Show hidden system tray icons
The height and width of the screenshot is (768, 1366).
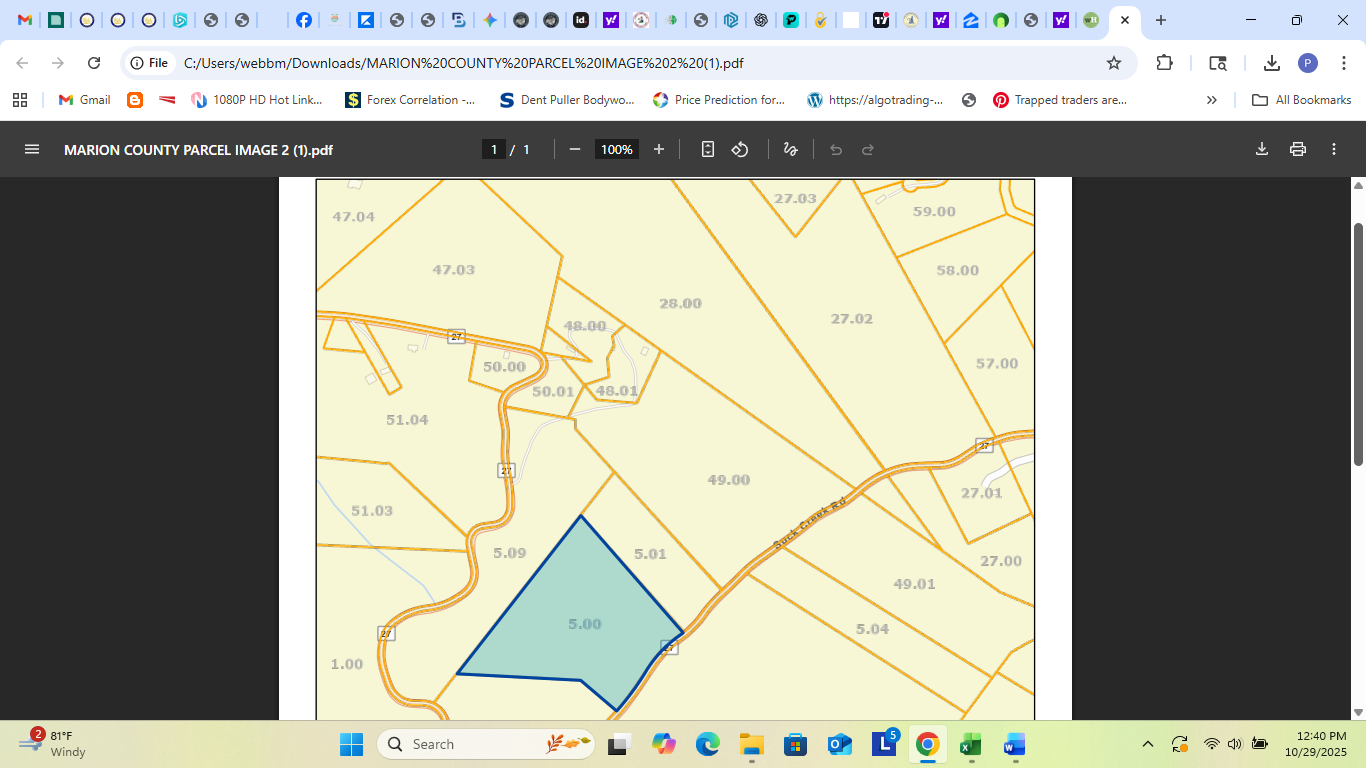1147,744
